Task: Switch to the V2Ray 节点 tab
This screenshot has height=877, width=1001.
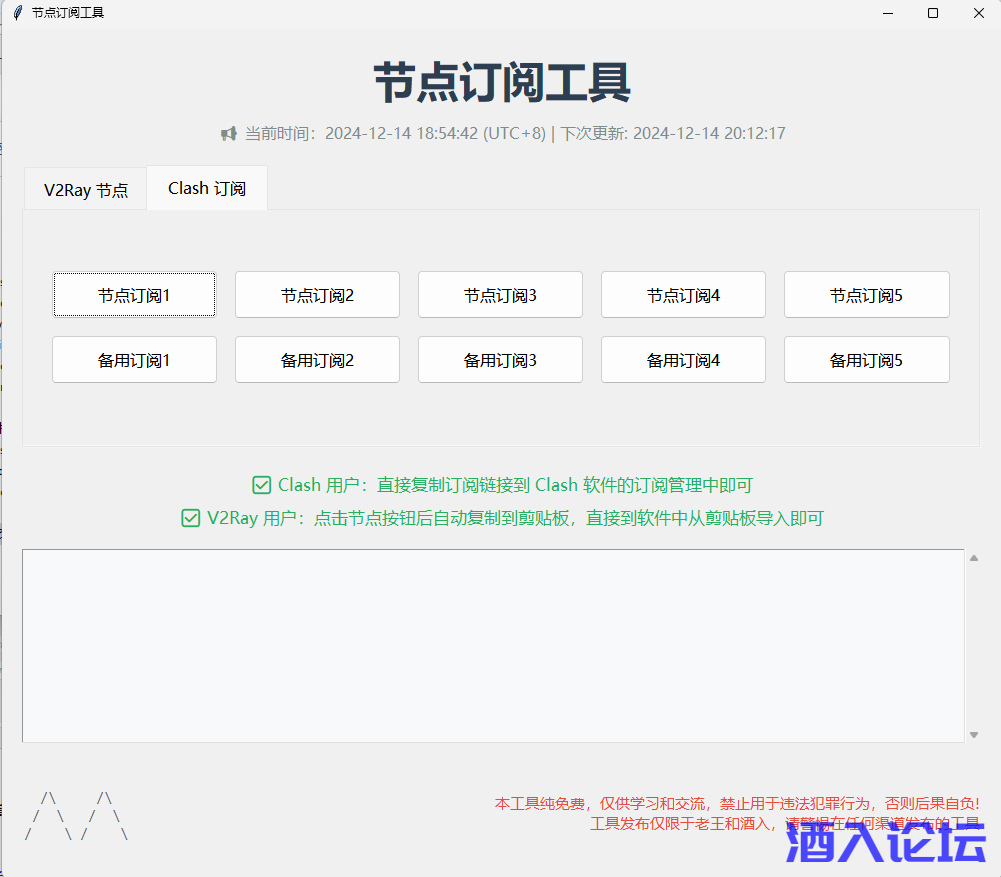Action: pos(85,189)
